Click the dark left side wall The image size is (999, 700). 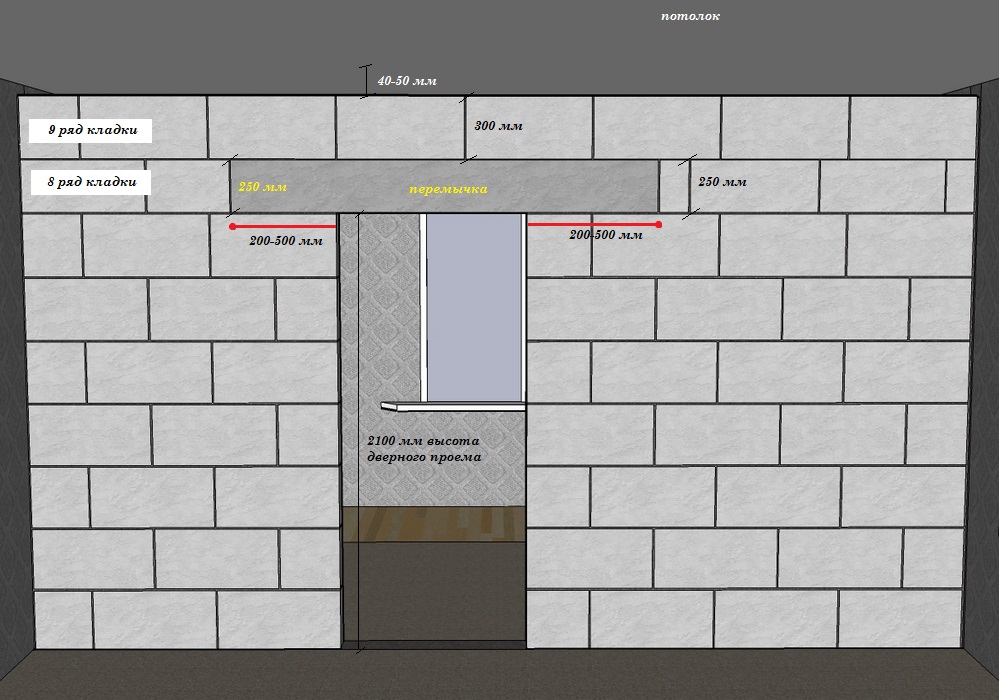pyautogui.click(x=9, y=380)
